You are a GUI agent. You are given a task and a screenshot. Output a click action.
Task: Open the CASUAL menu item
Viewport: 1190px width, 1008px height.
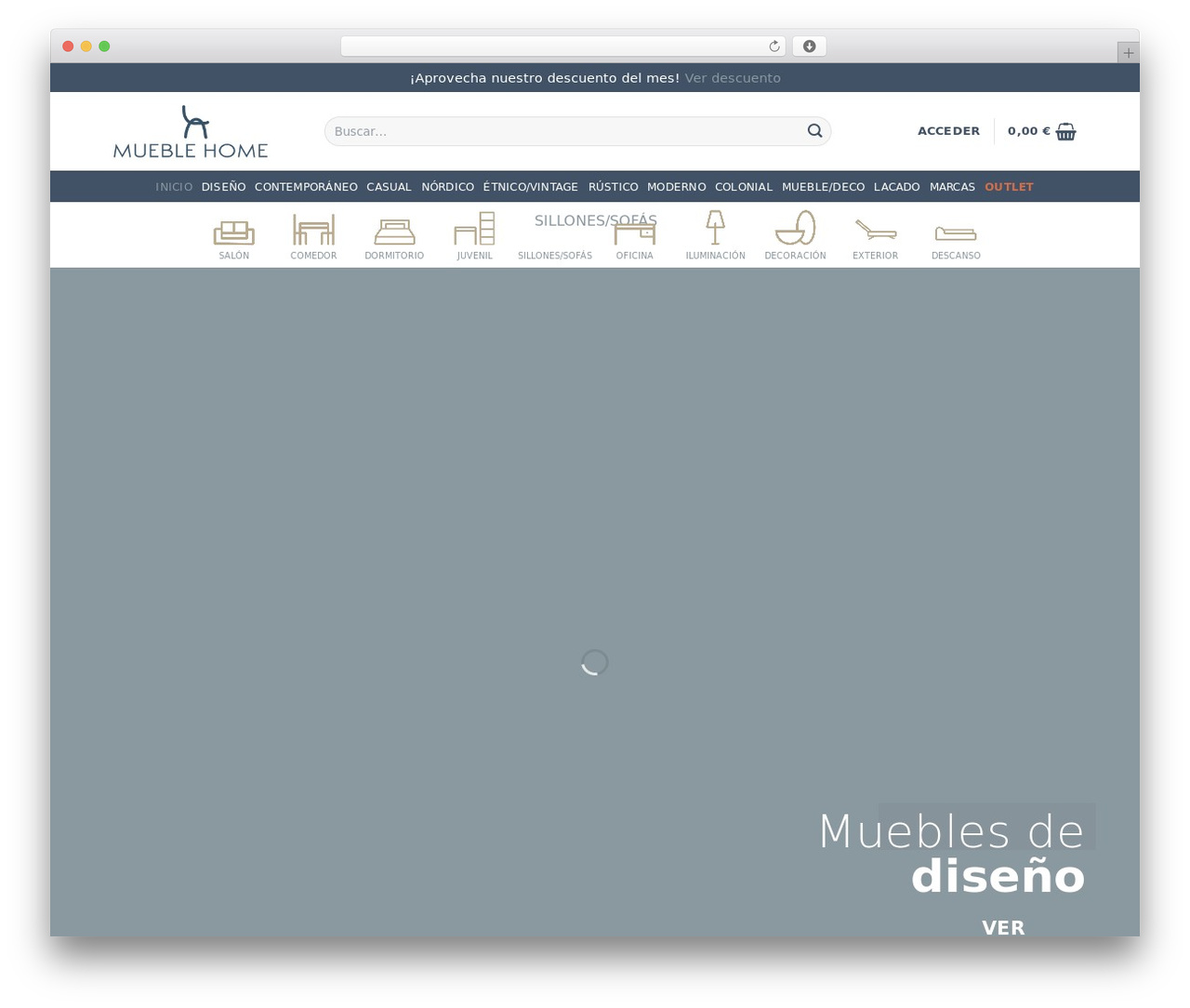[389, 187]
